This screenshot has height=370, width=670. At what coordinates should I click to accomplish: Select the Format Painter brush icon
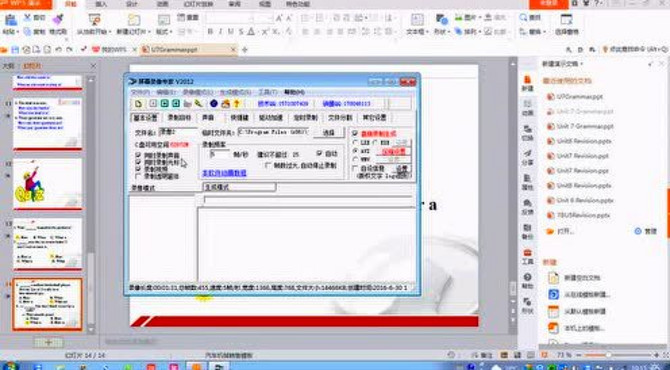58,19
